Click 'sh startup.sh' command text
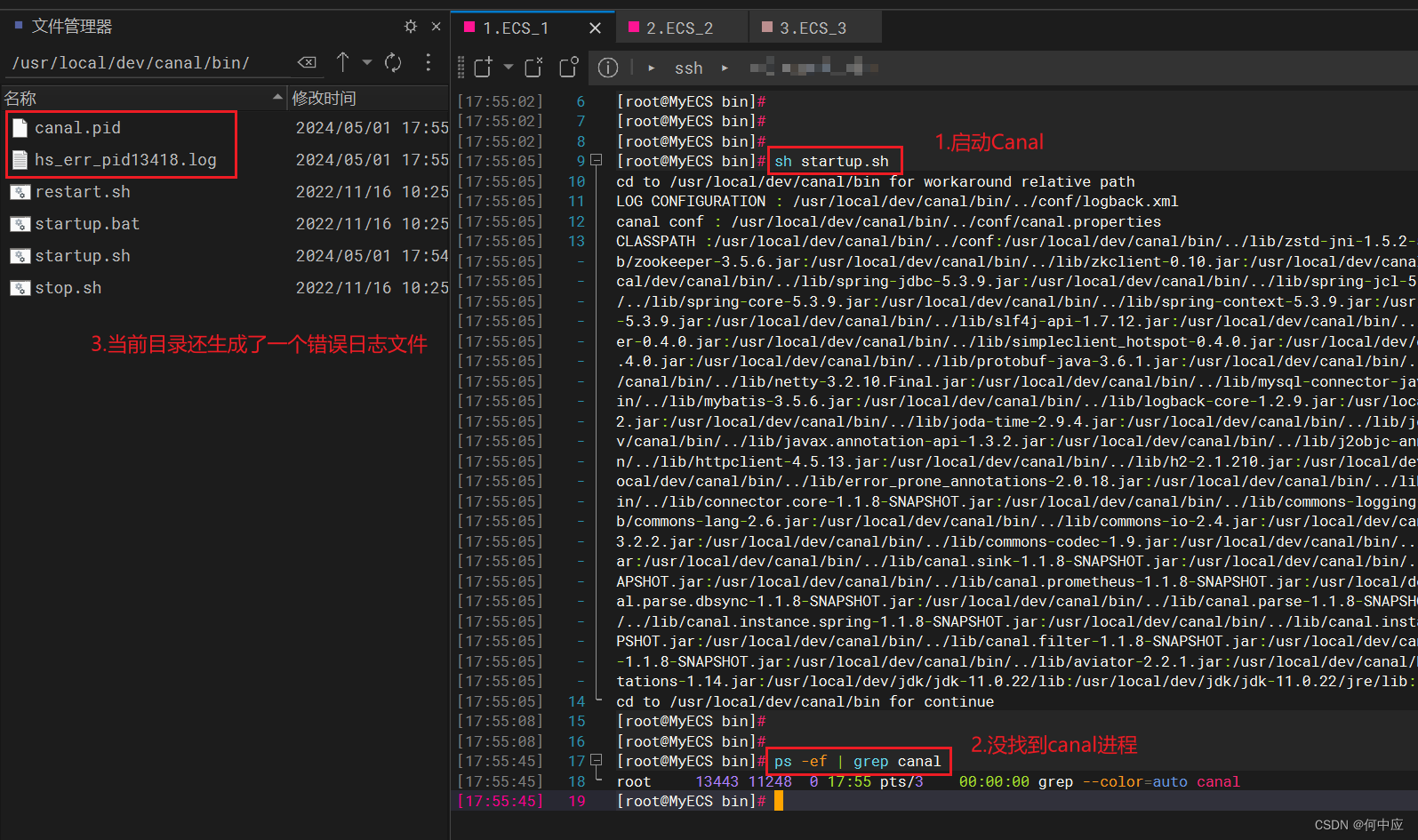 click(x=831, y=162)
